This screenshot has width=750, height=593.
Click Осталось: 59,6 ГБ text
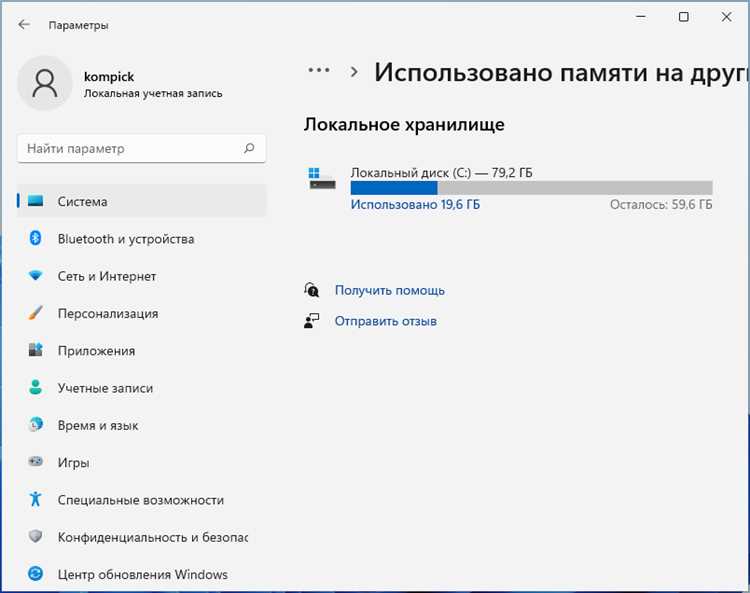pos(661,205)
